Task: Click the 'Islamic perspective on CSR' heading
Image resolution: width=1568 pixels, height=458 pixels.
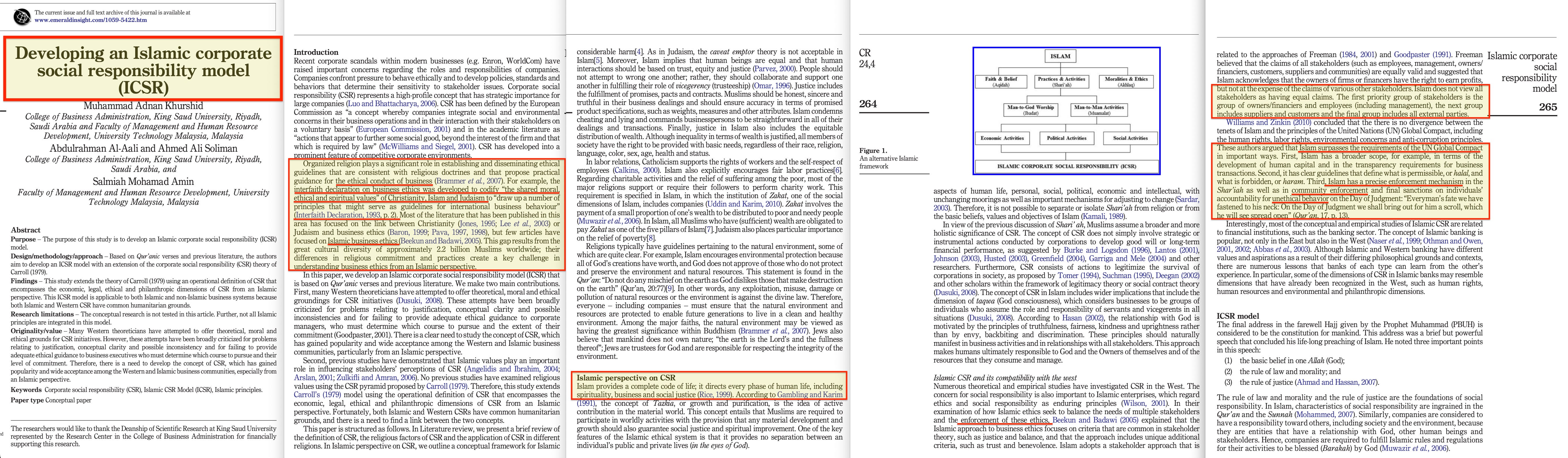Action: point(626,378)
